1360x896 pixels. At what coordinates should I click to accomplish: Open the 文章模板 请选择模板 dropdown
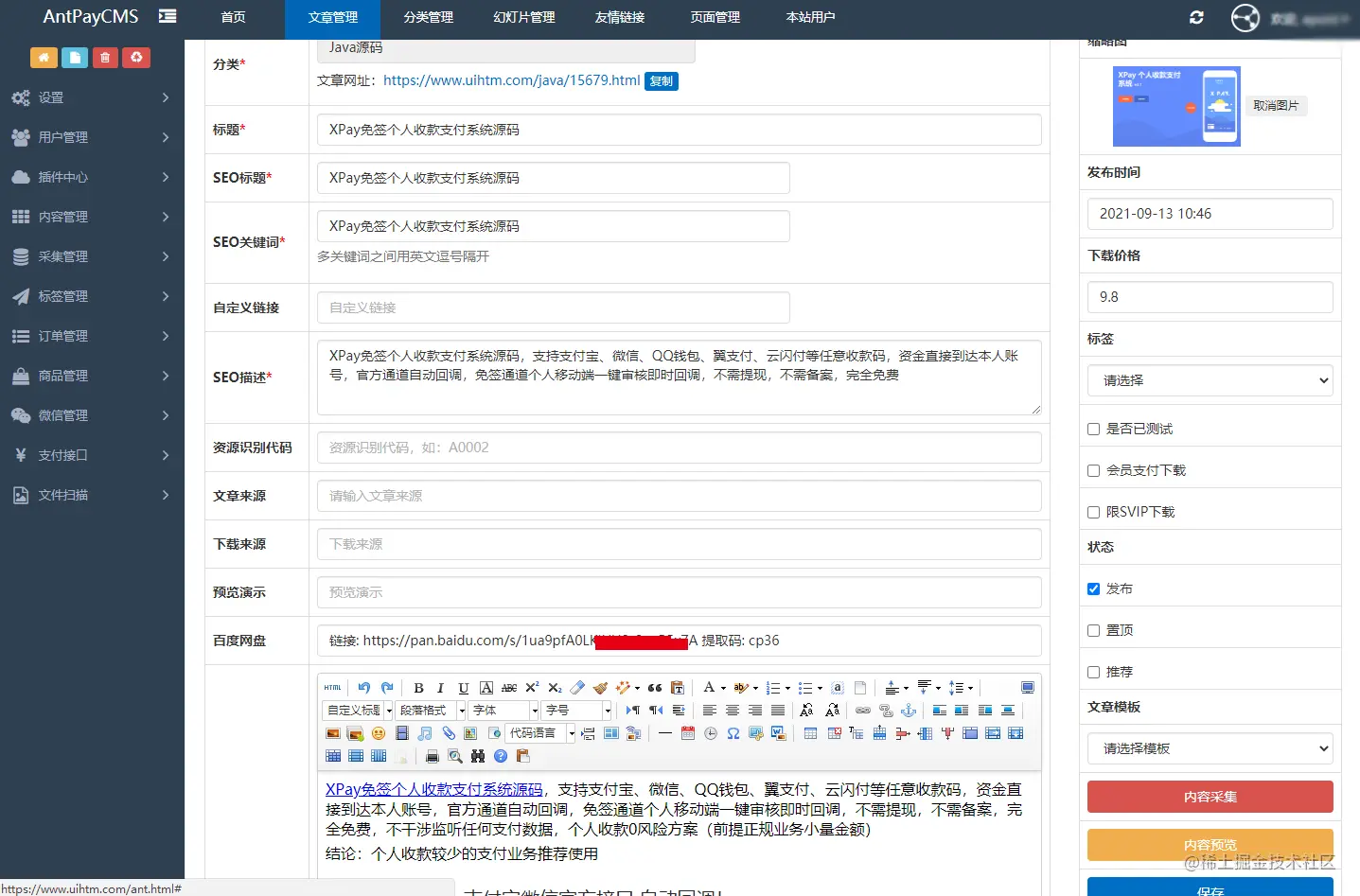pos(1210,748)
